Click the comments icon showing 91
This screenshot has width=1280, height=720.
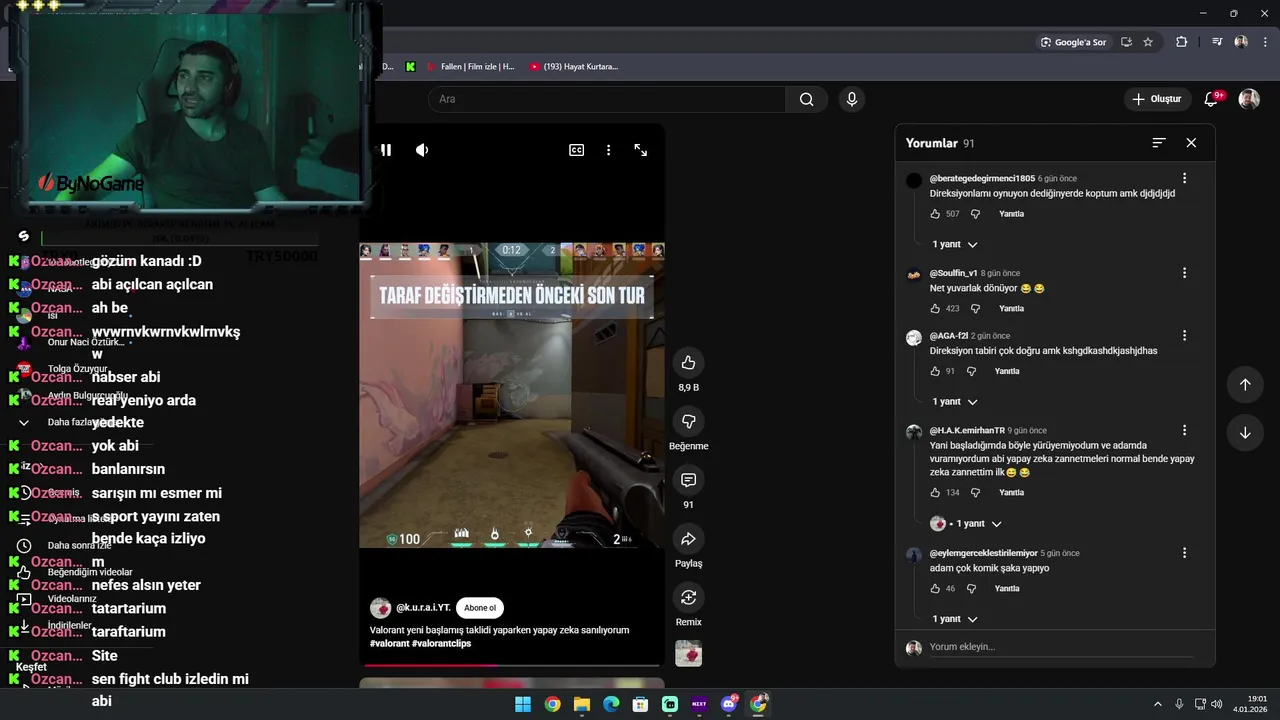(x=688, y=480)
